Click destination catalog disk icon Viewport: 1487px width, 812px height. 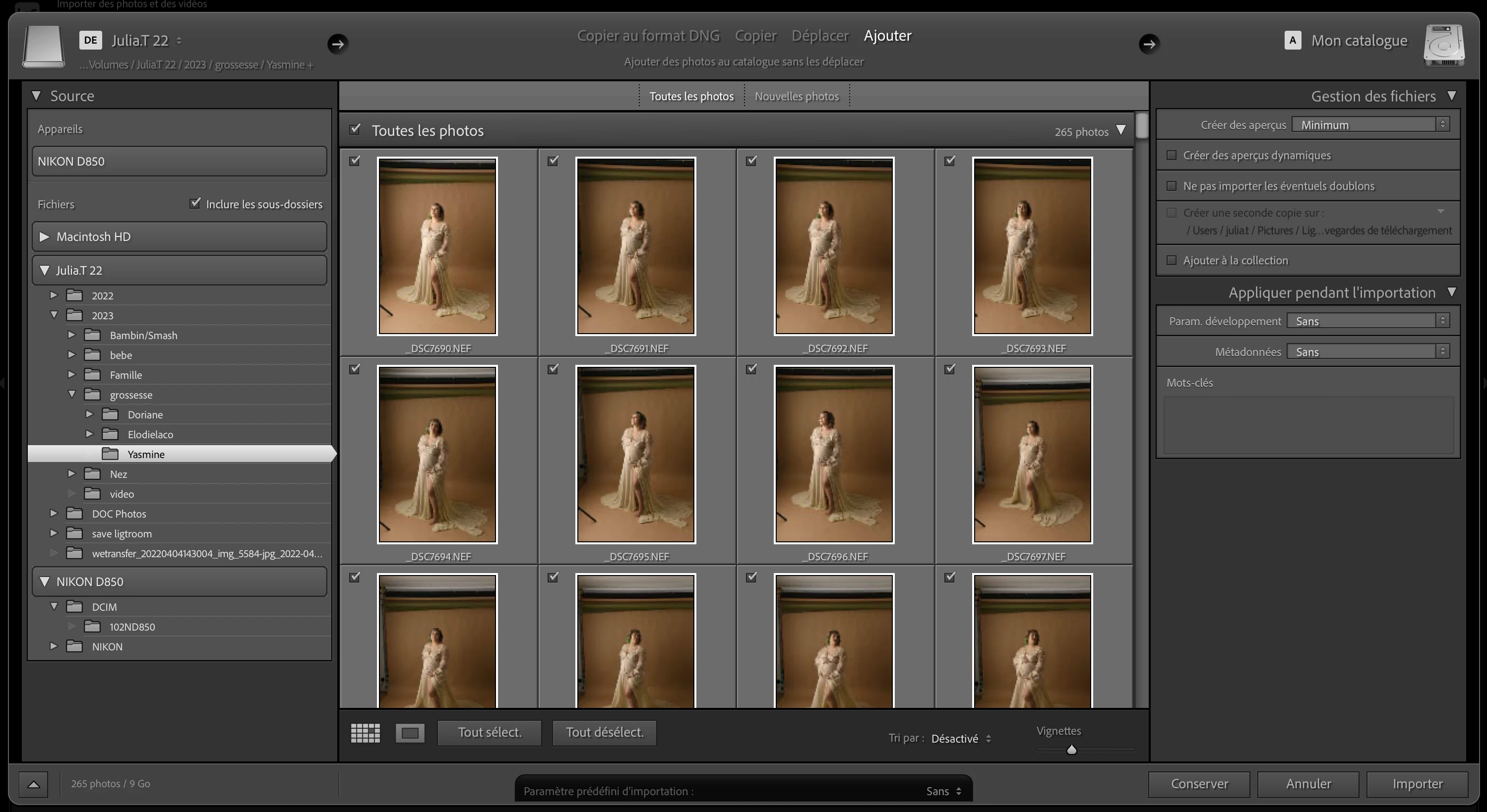(x=1444, y=45)
